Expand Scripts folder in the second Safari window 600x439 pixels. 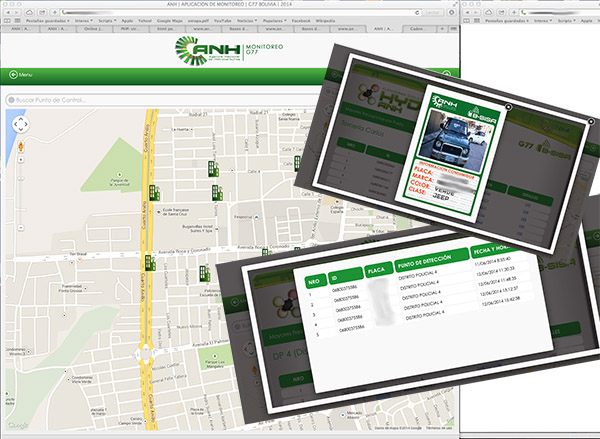(566, 21)
